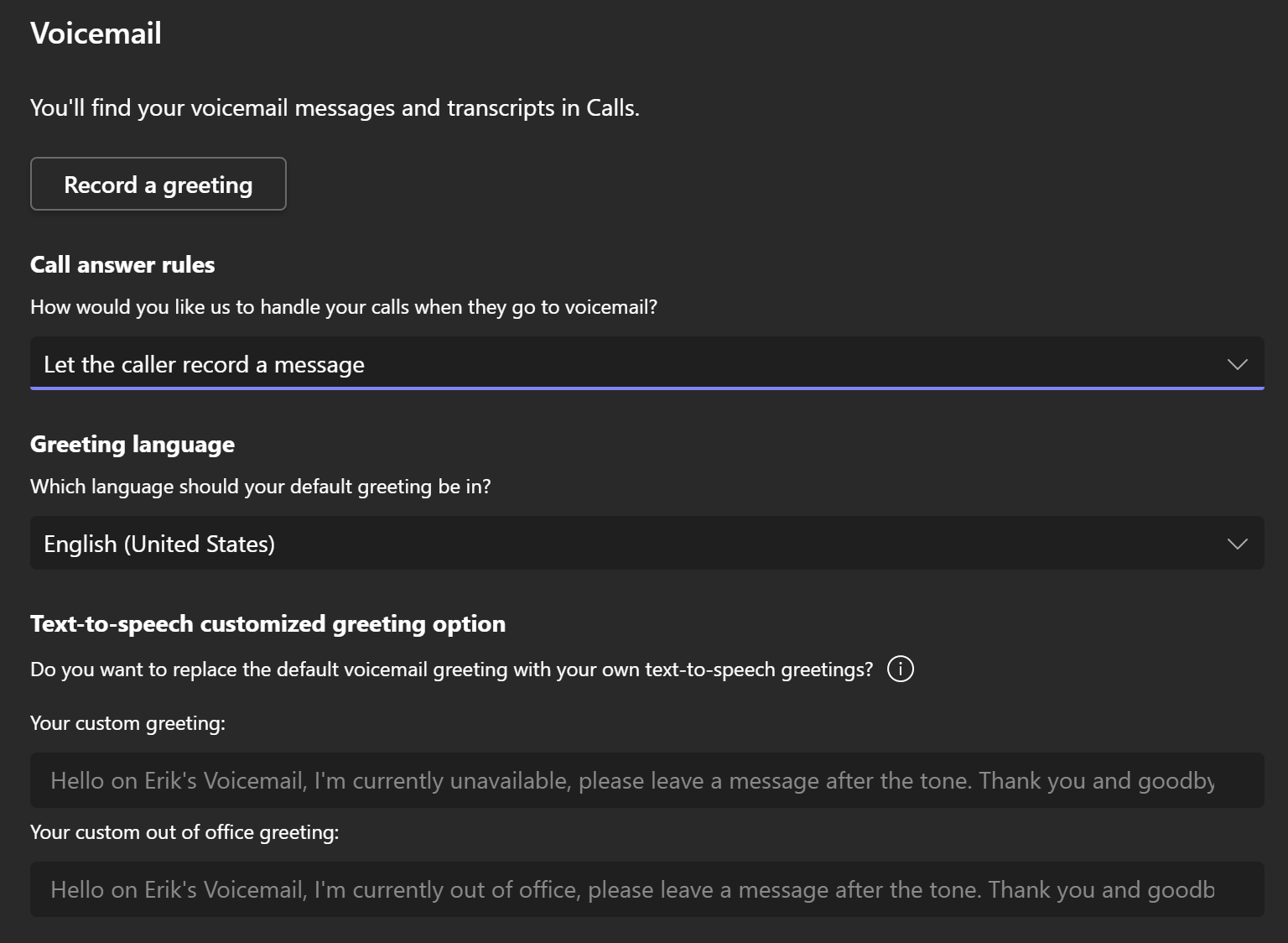1288x943 pixels.
Task: Click the chevron on the greeting language dropdown
Action: click(x=1237, y=544)
